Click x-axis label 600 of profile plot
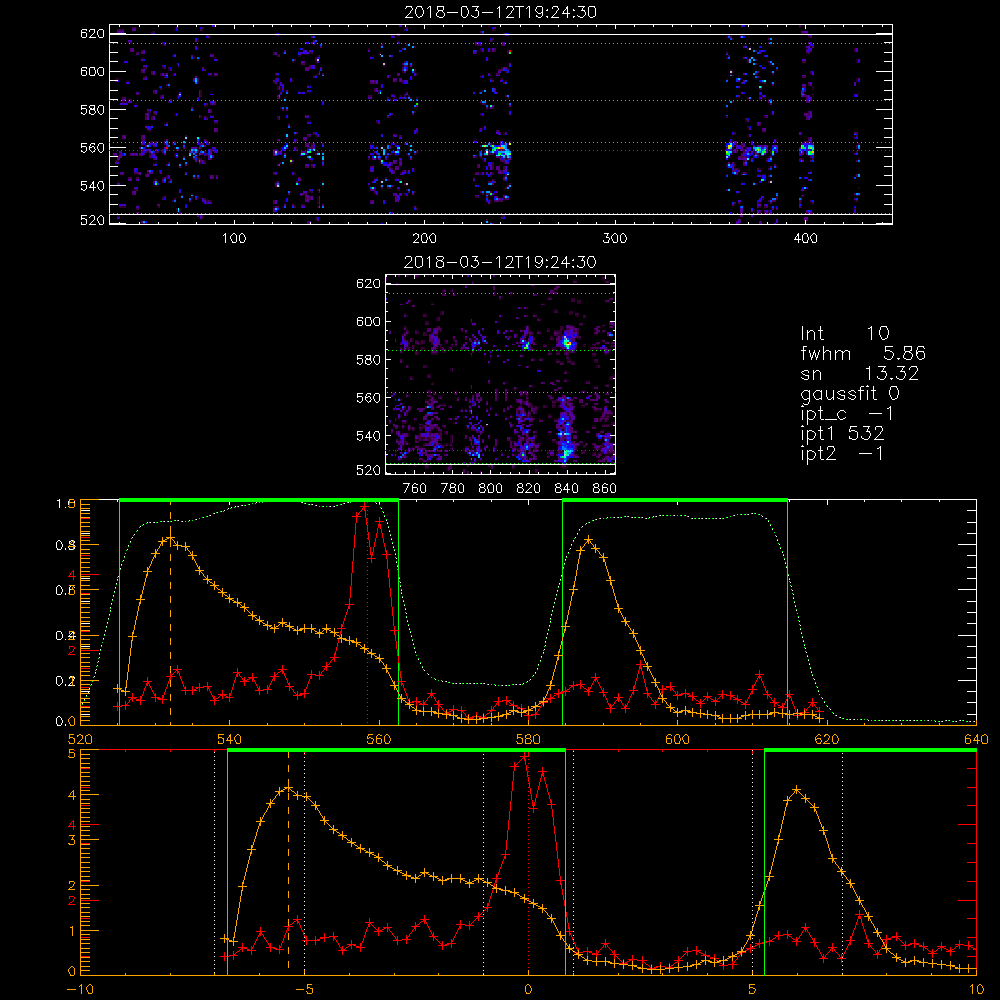Image resolution: width=1000 pixels, height=1000 pixels. [677, 740]
